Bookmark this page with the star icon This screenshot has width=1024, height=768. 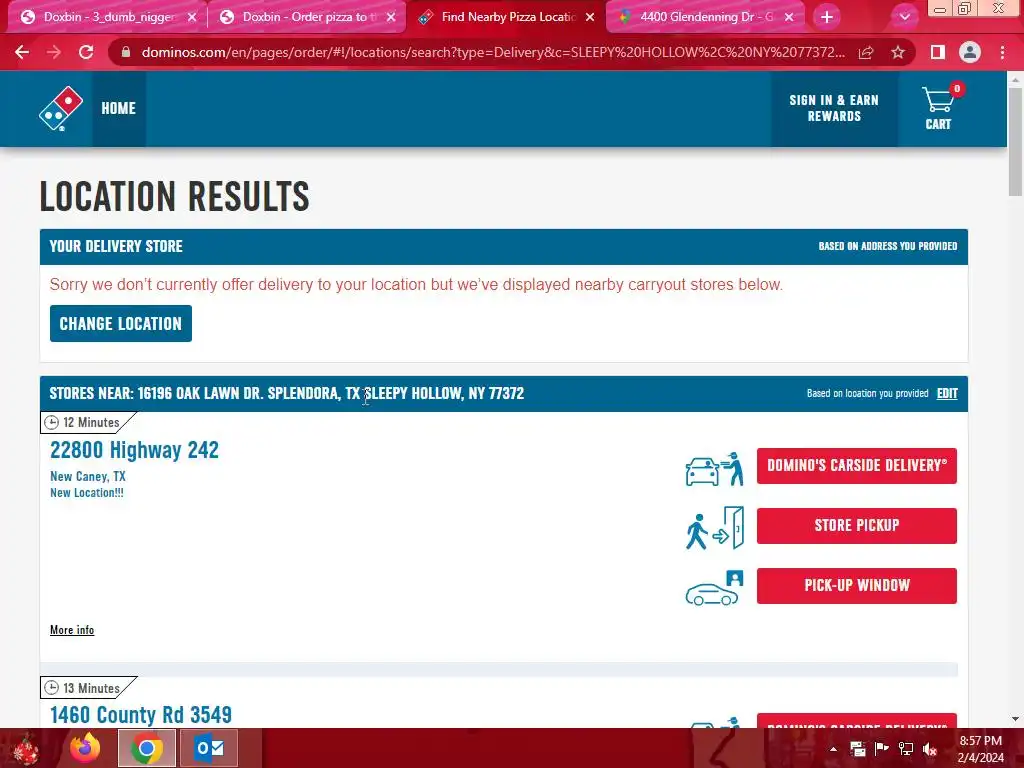click(x=898, y=52)
